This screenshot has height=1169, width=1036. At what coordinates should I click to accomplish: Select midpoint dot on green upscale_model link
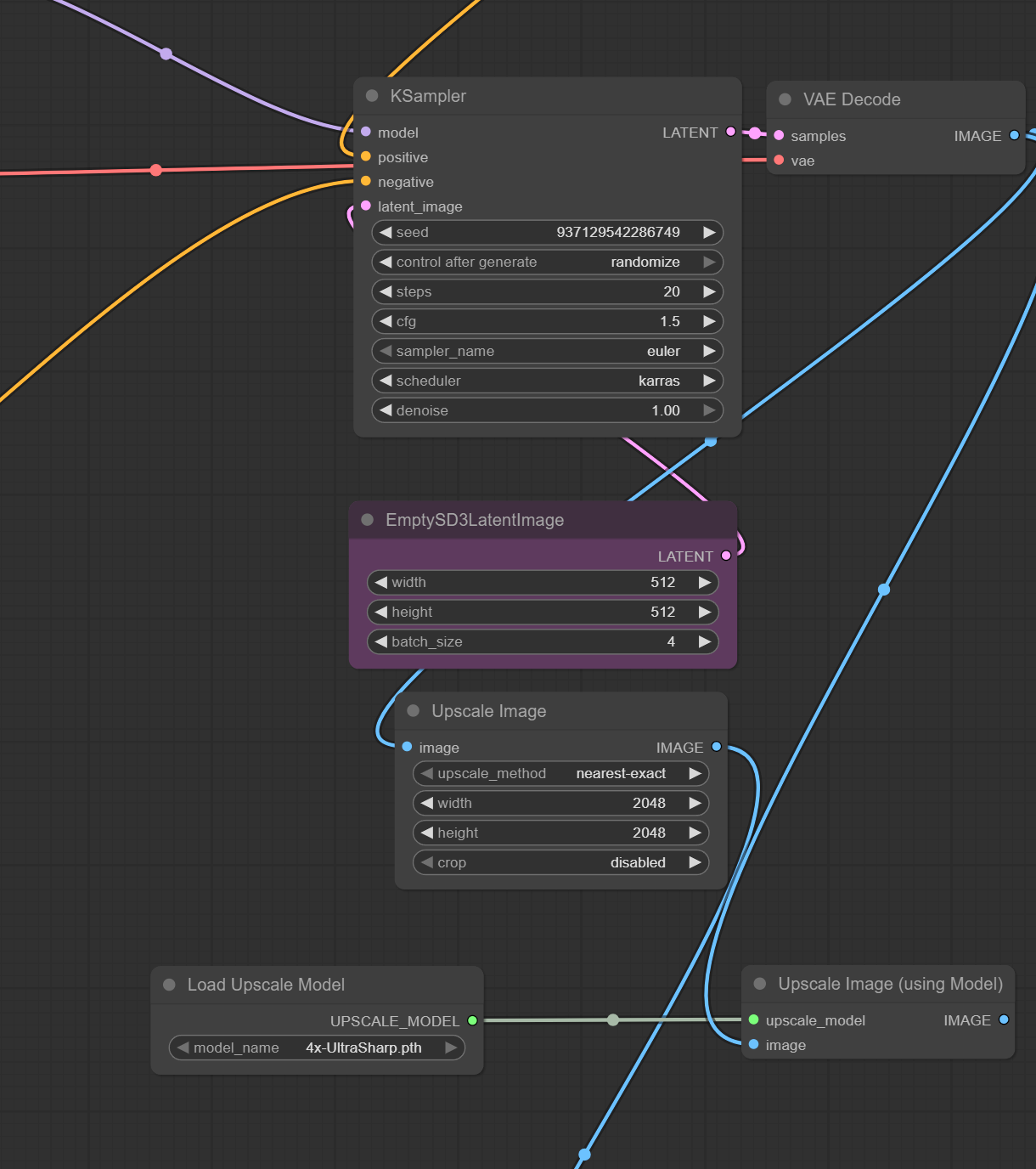pyautogui.click(x=613, y=1019)
